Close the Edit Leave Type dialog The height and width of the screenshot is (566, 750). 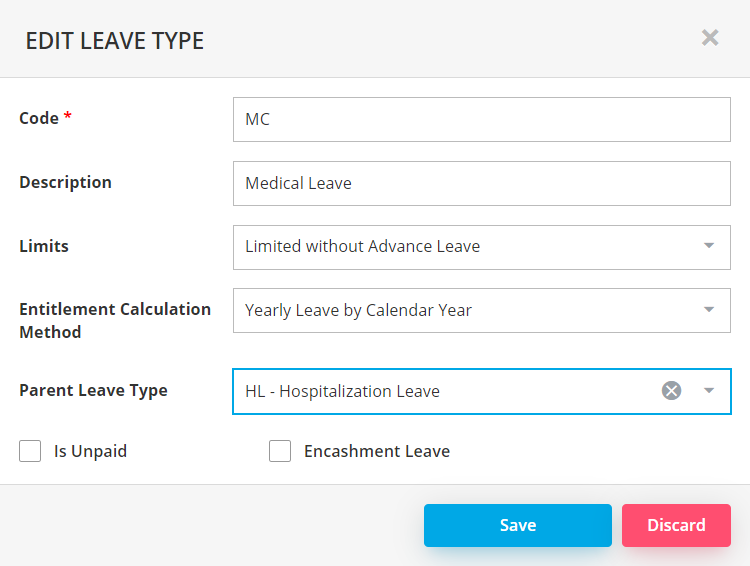710,38
